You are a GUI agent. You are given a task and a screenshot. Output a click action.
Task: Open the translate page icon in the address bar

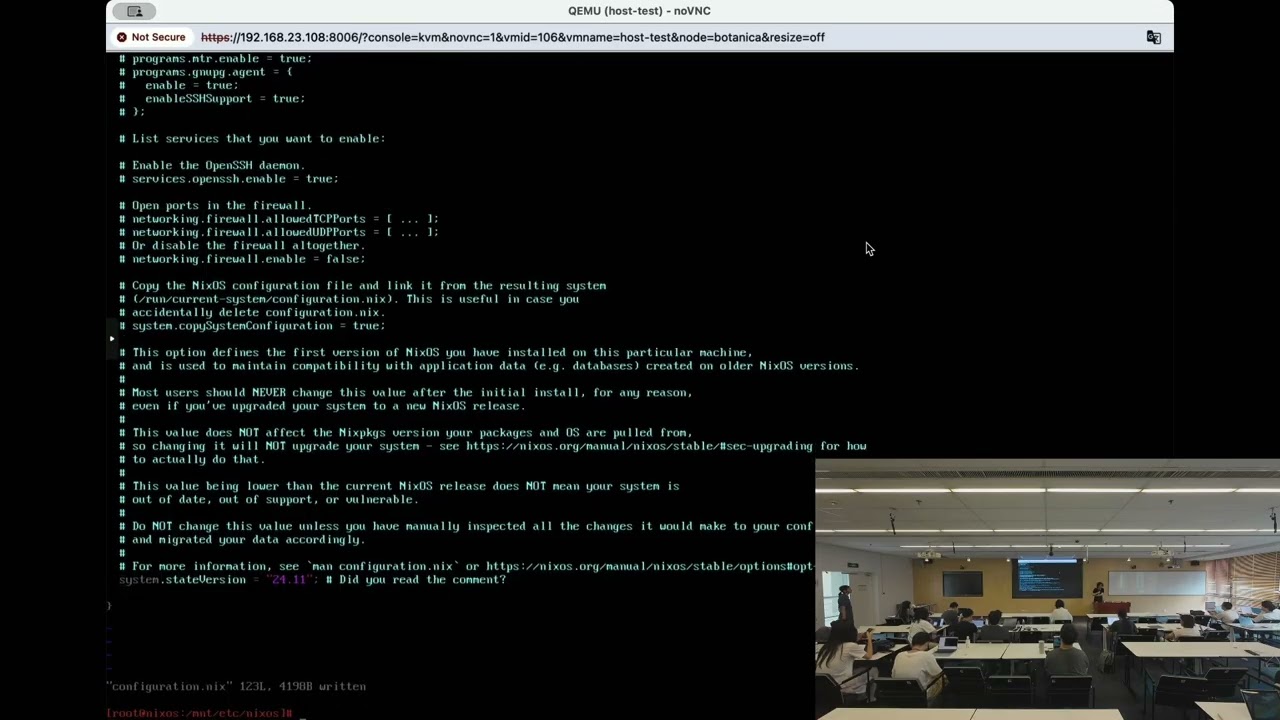[x=1153, y=37]
